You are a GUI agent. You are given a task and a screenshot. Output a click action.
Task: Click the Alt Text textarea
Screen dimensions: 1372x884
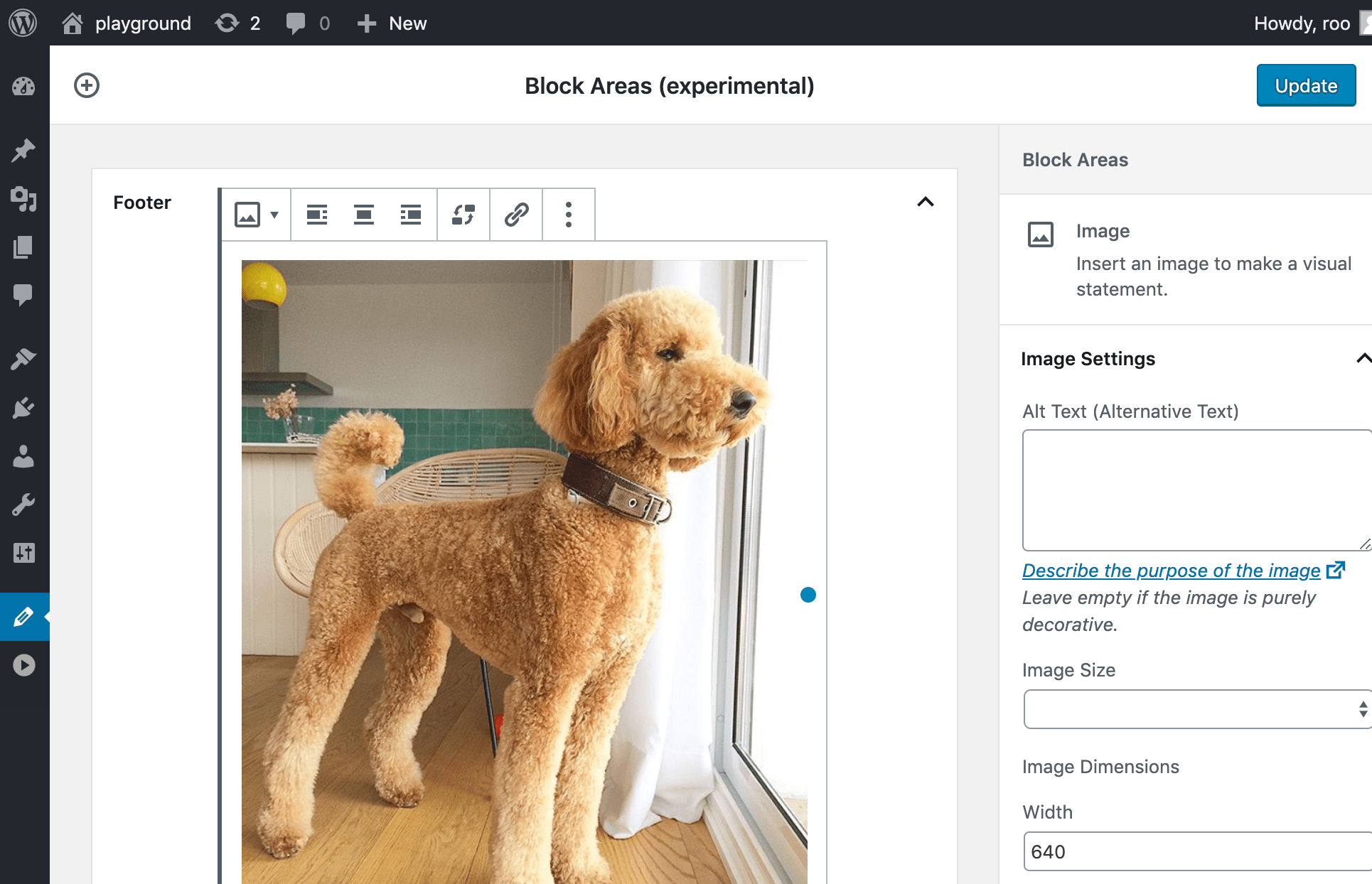click(1197, 490)
